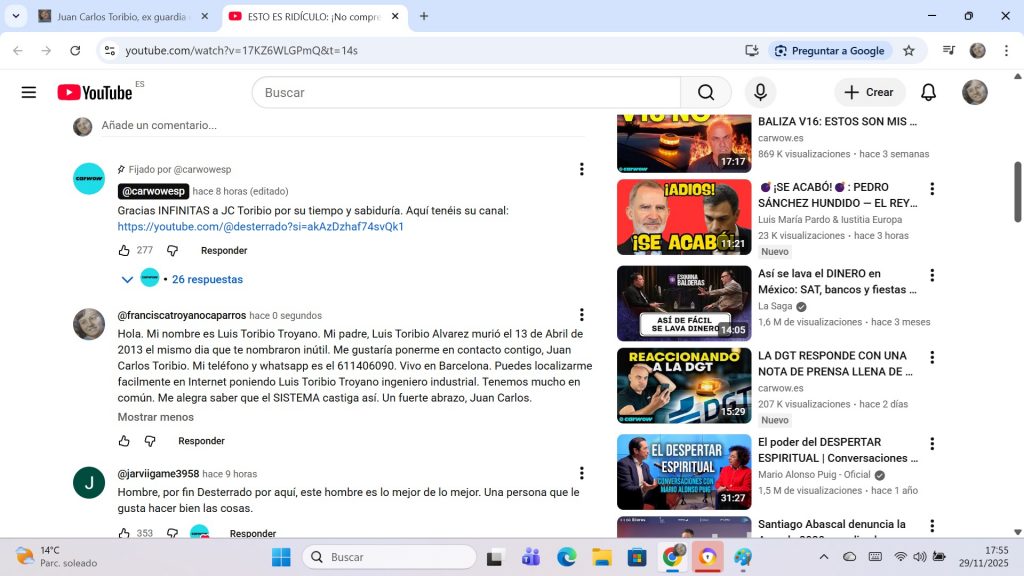
Task: Start voice search with microphone icon
Action: click(760, 92)
